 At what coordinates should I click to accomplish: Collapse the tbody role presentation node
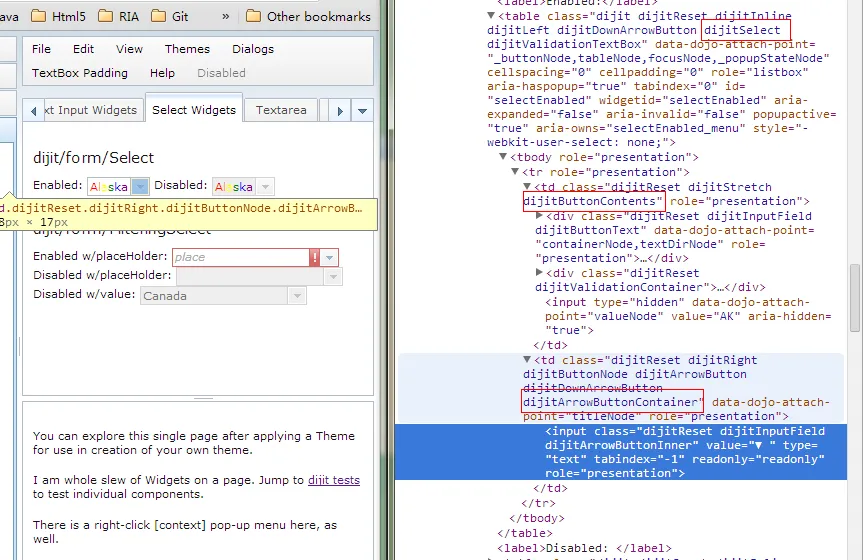[x=503, y=157]
